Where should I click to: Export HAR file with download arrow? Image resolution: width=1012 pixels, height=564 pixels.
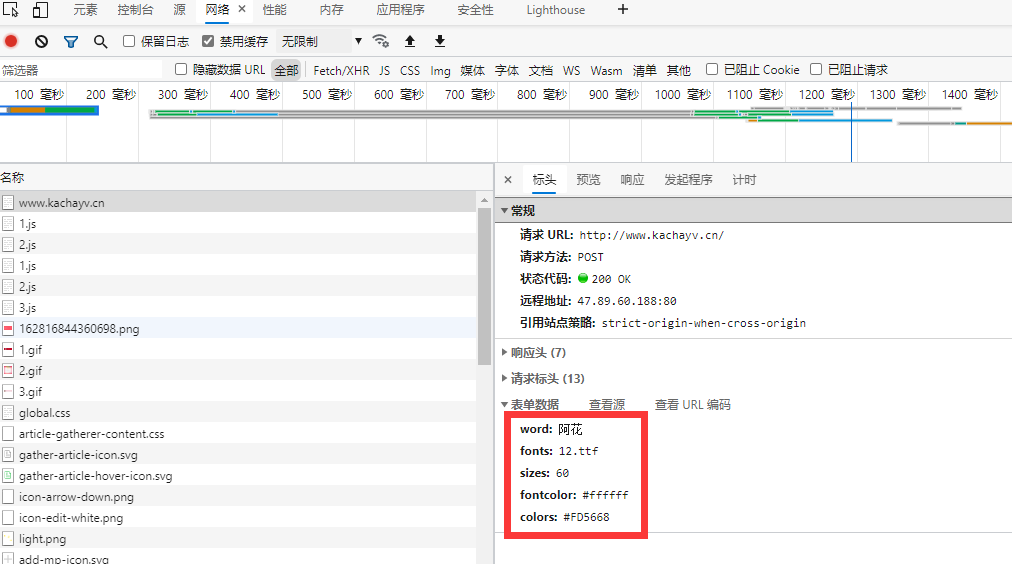[440, 41]
